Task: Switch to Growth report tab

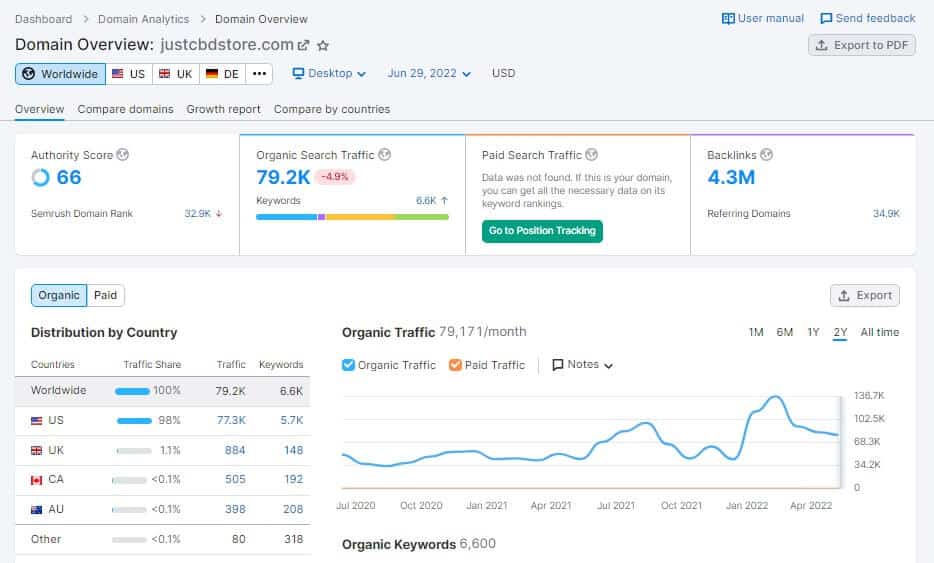Action: click(x=223, y=109)
